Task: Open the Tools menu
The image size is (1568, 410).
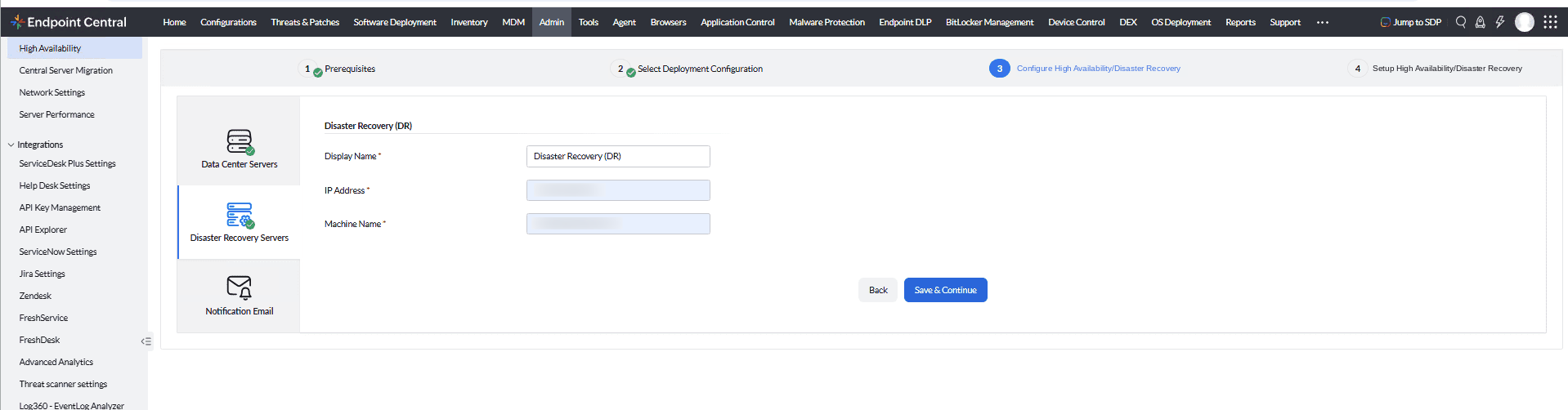Action: coord(589,22)
